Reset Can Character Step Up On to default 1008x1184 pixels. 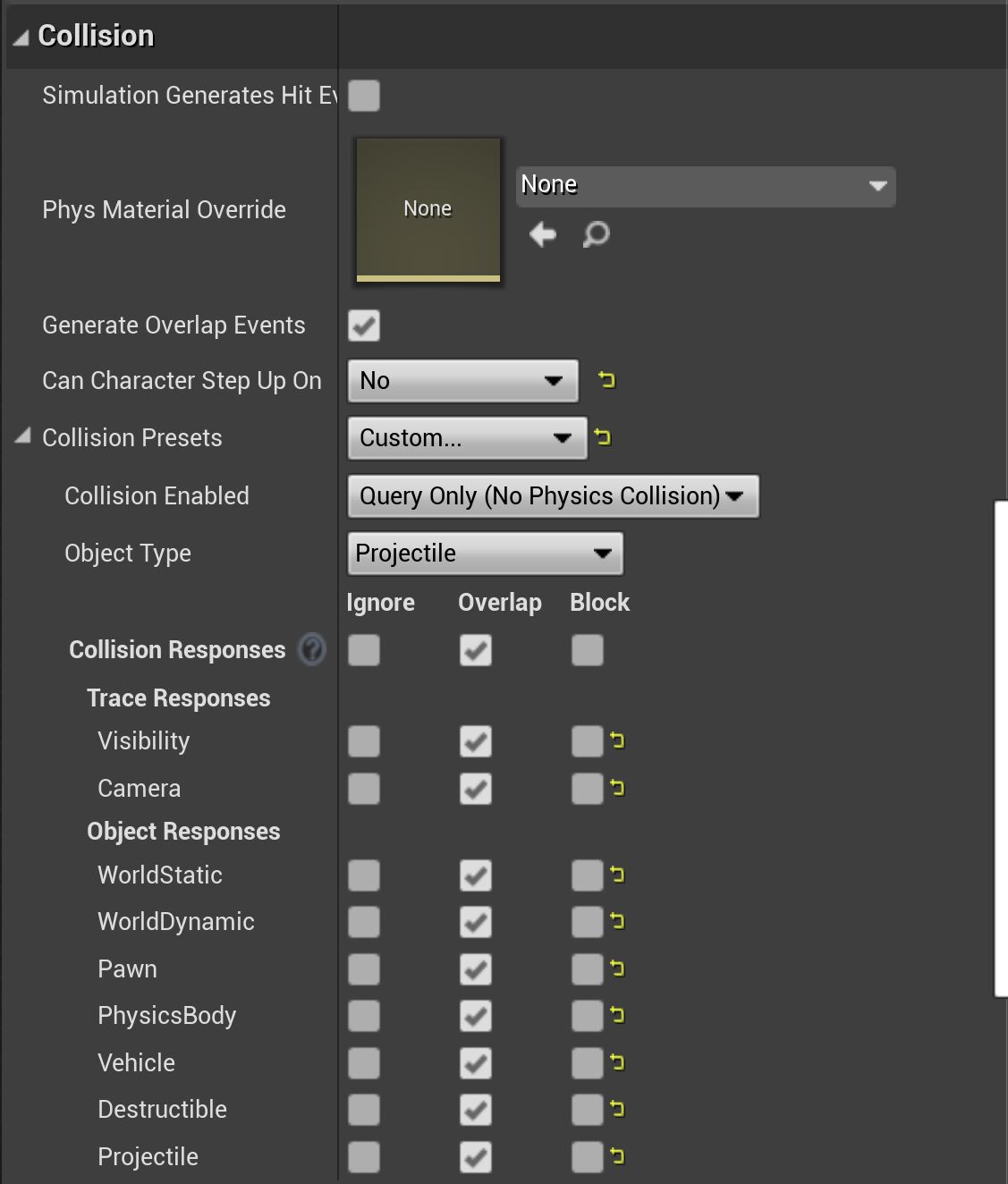(606, 380)
